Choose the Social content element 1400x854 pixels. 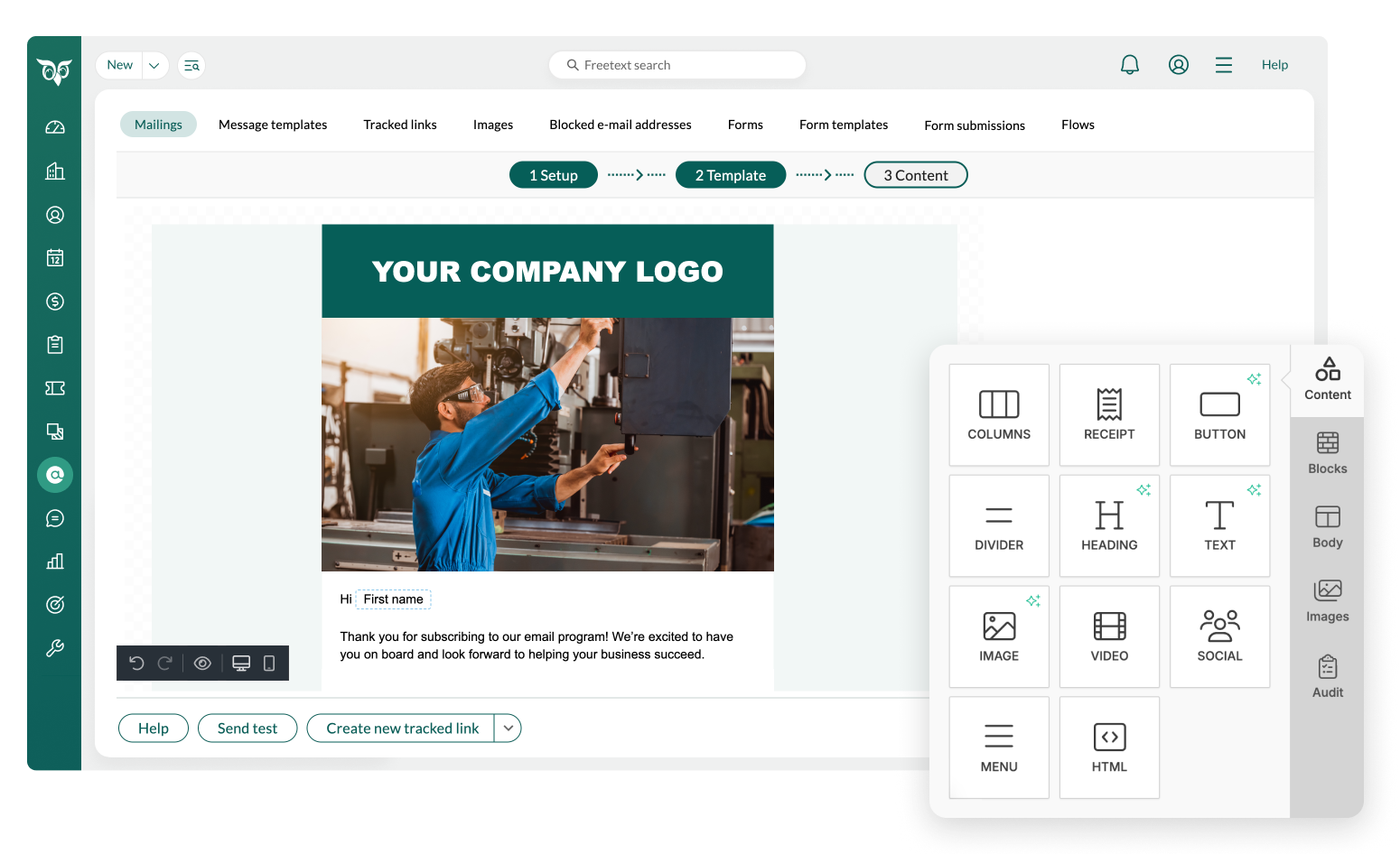coord(1219,636)
